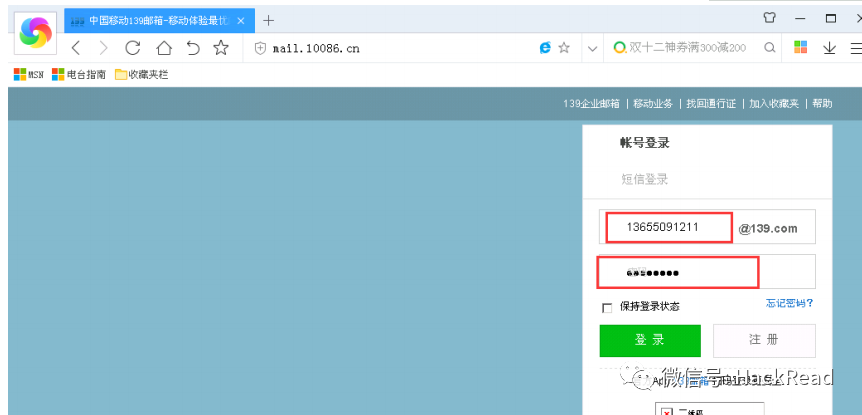Screen dimensions: 862x415
Task: Open the 电台指南 bookmark
Action: [x=79, y=75]
